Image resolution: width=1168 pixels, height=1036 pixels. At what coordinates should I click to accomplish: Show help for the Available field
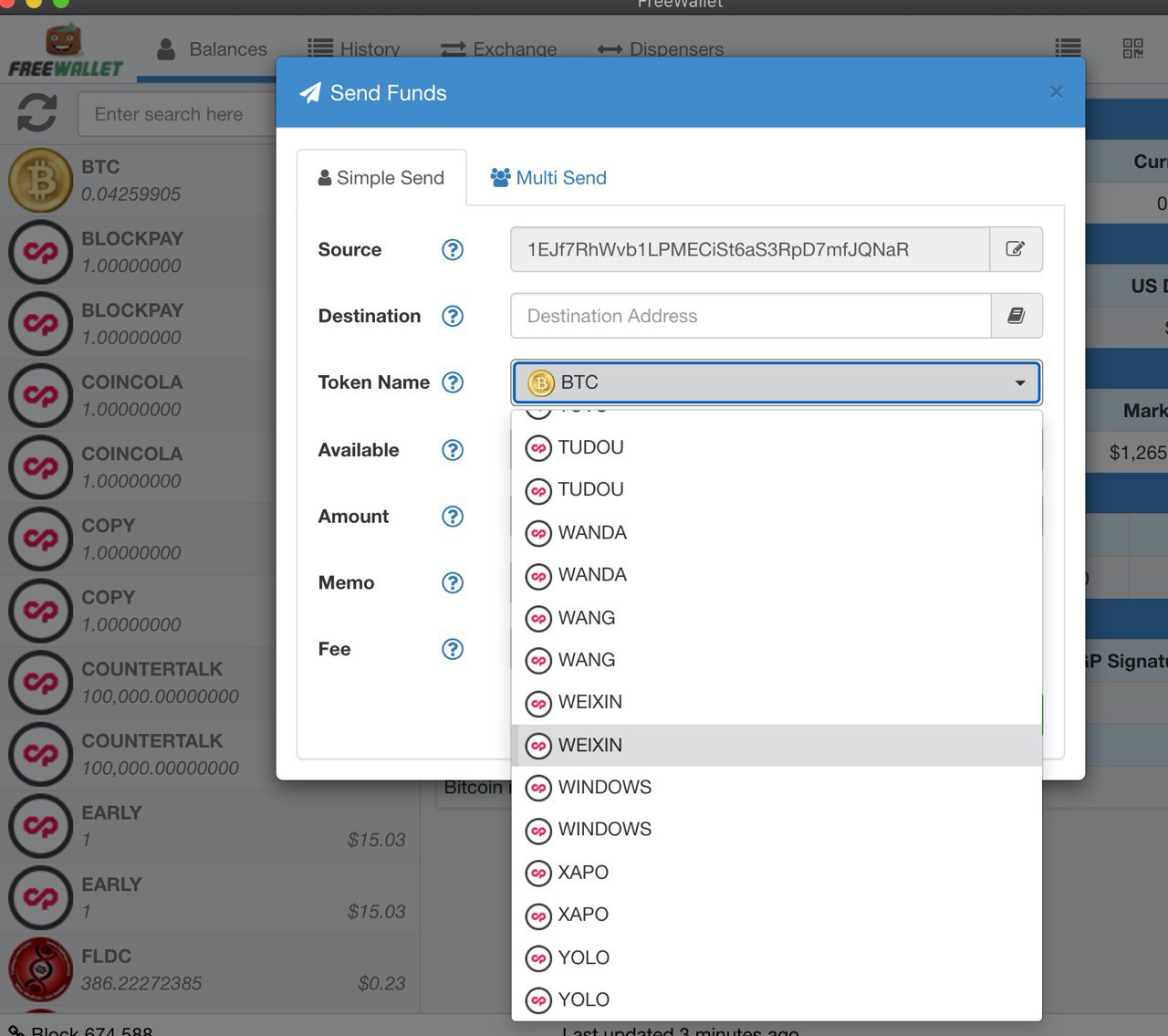pos(453,450)
